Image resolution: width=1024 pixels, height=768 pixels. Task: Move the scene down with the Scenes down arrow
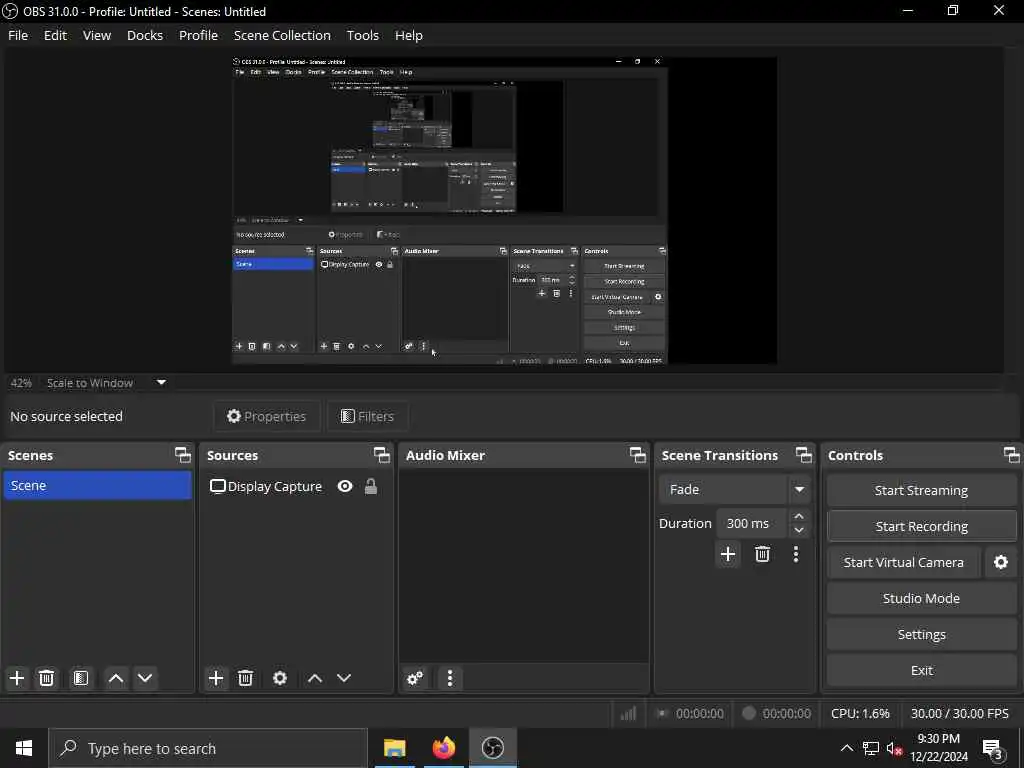[x=145, y=678]
